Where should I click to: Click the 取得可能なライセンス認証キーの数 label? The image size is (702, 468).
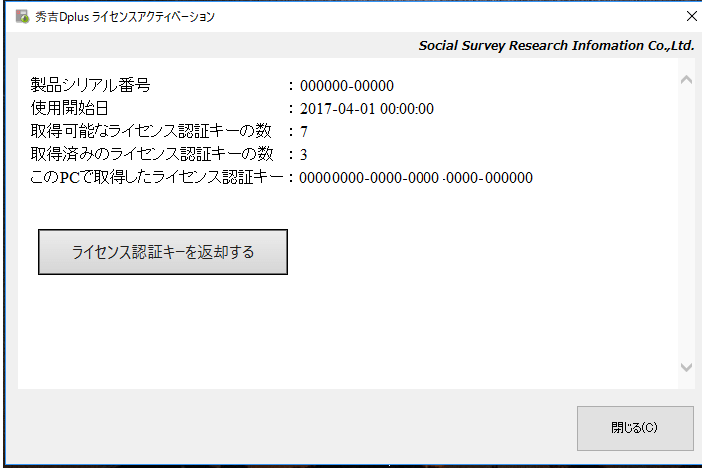(151, 131)
